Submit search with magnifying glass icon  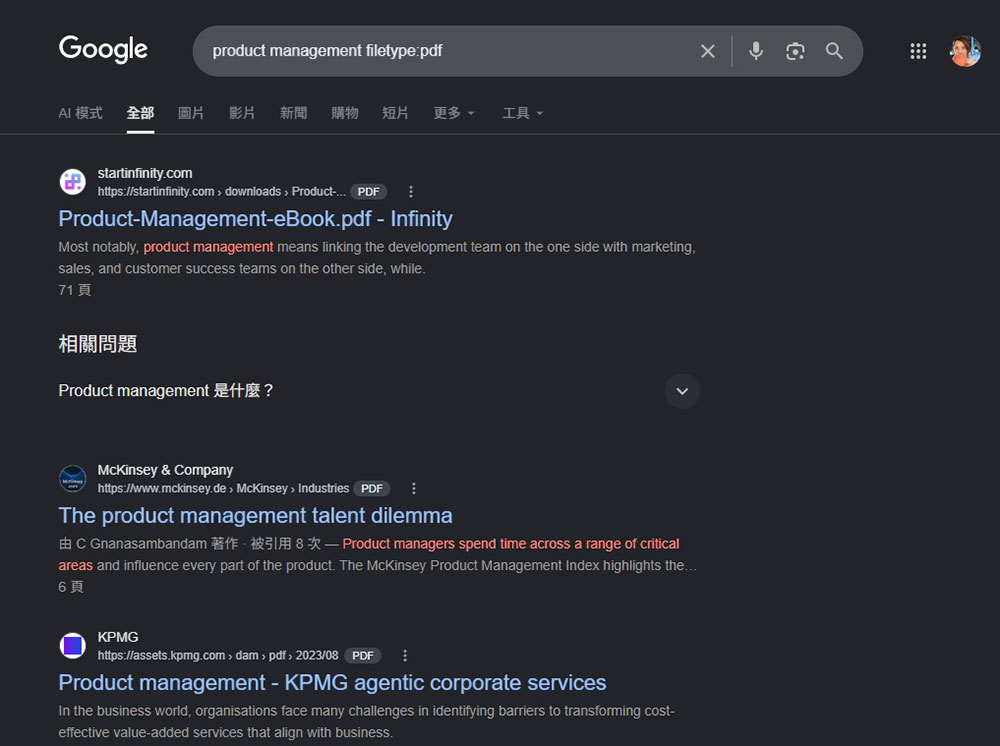pos(834,51)
